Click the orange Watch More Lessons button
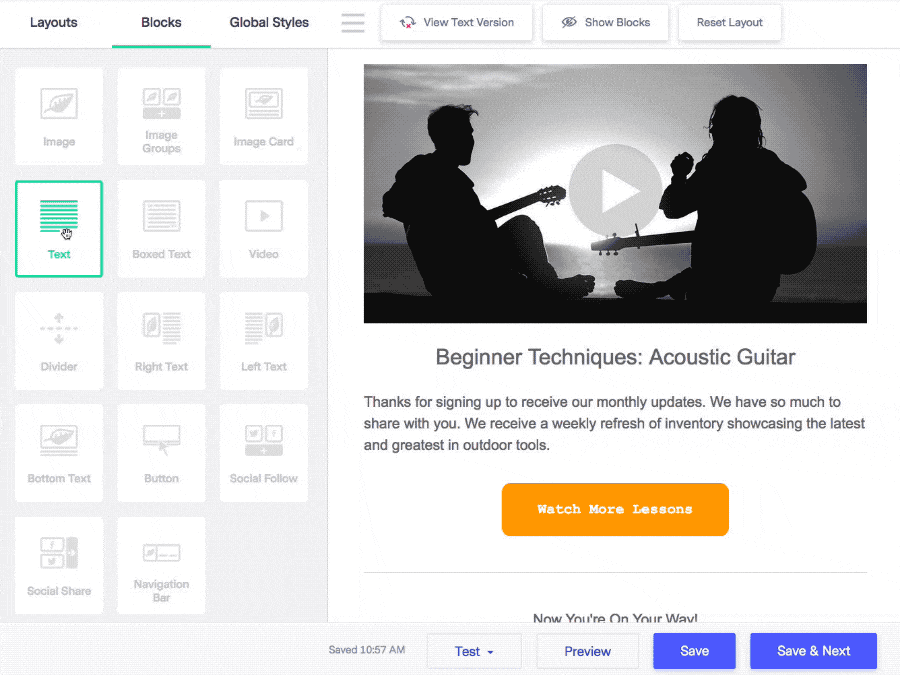Screen dimensions: 900x675 615,510
